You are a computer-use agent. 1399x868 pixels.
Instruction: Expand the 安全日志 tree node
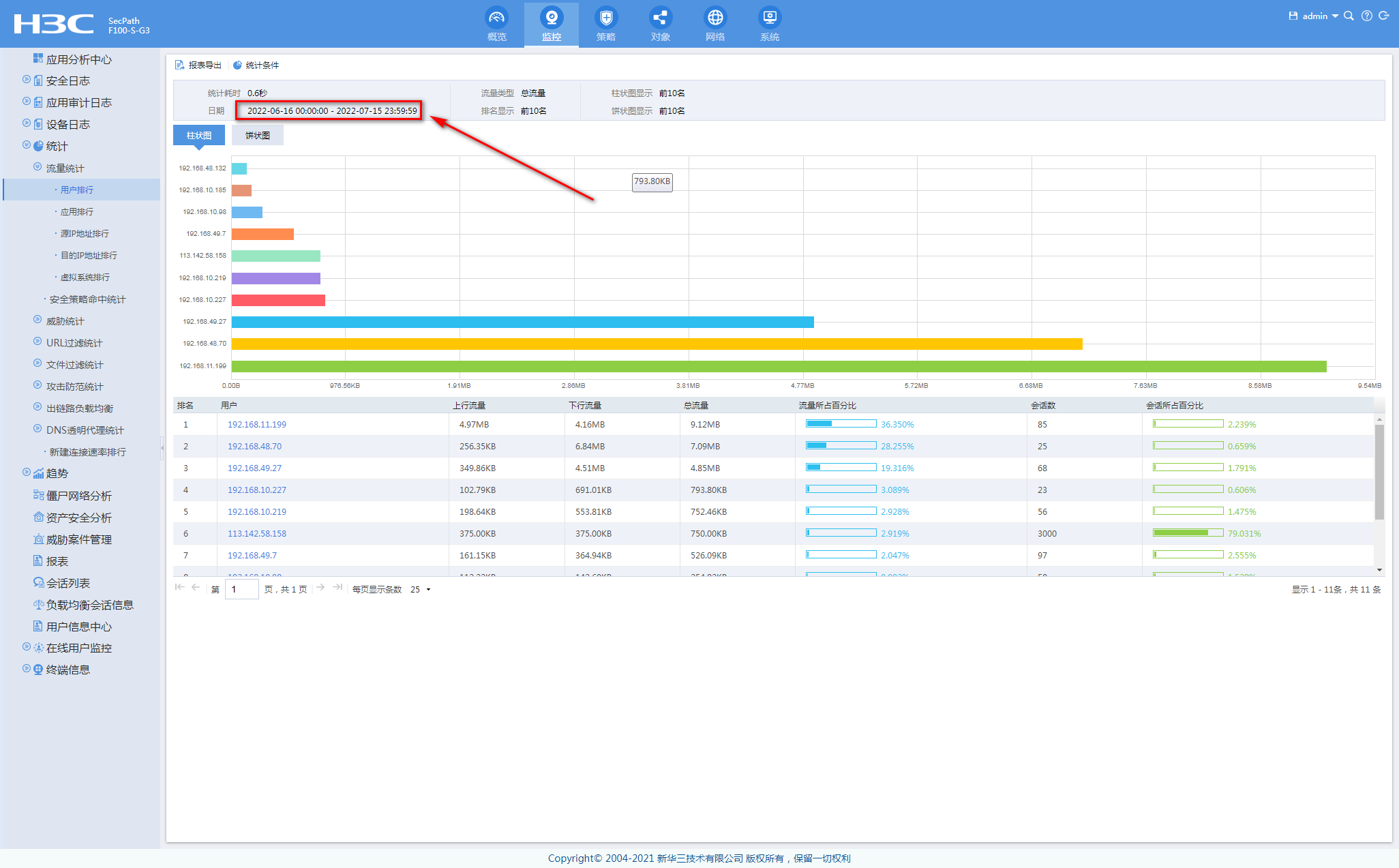click(27, 80)
